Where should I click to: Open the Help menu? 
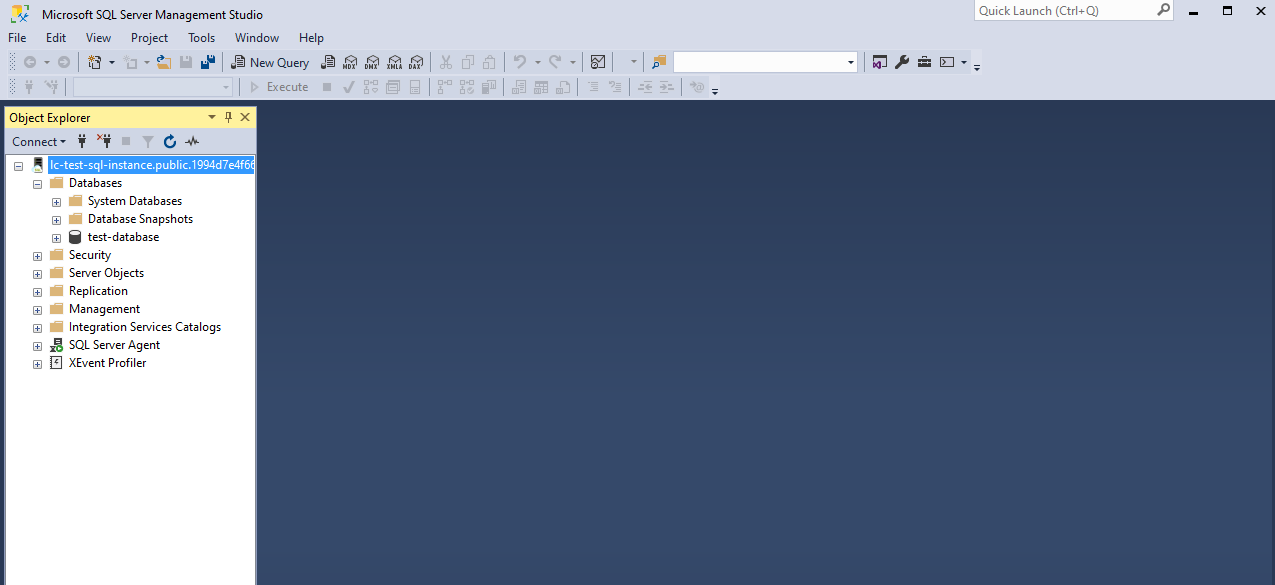pos(311,38)
